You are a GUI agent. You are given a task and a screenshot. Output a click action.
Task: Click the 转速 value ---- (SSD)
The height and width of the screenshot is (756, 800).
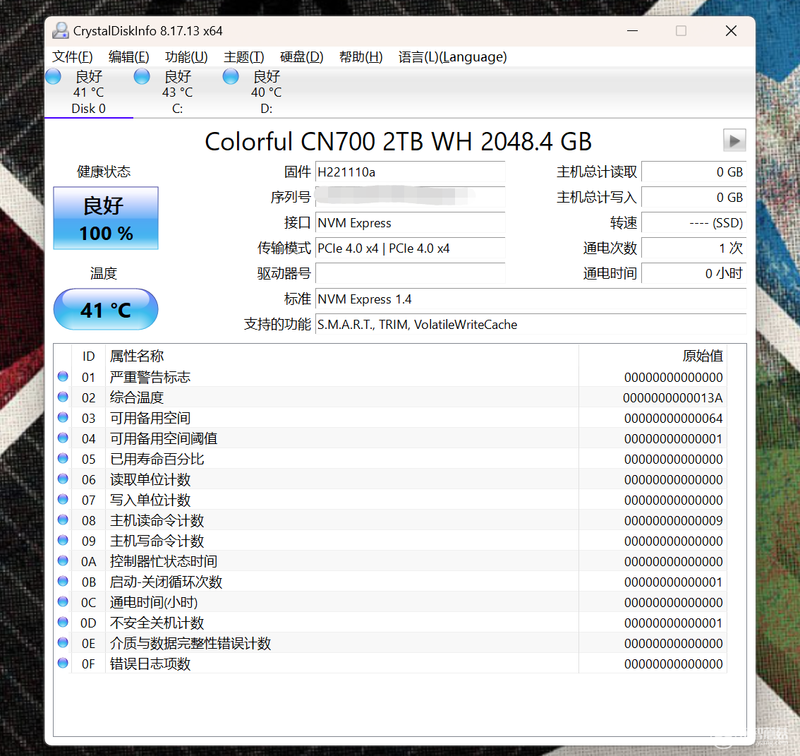(x=694, y=222)
